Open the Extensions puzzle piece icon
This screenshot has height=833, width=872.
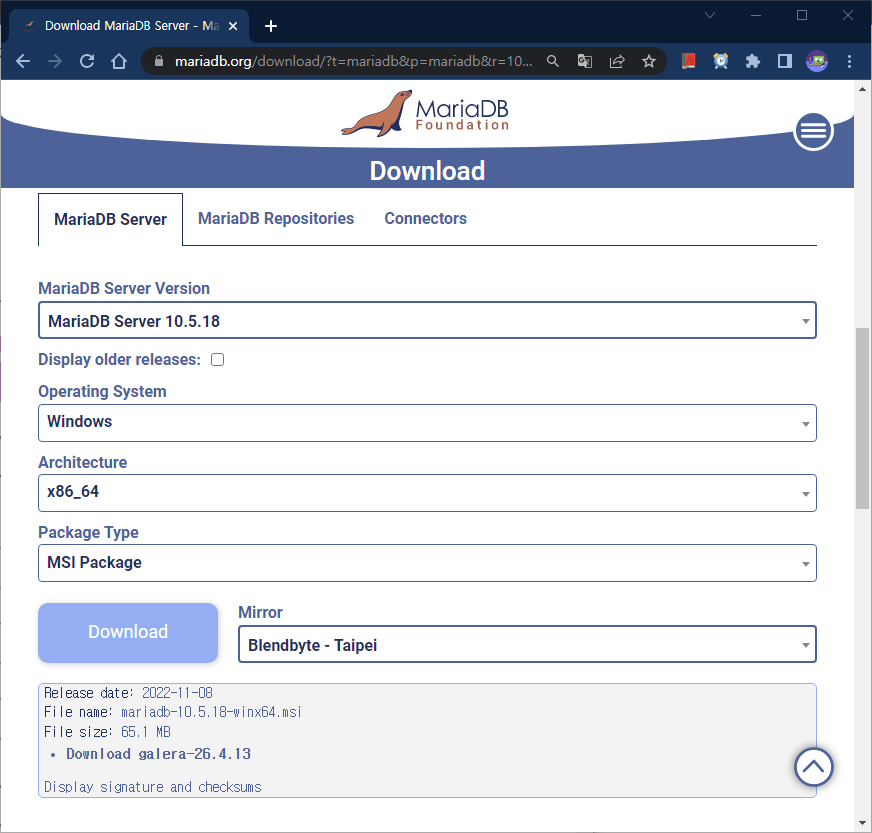click(752, 61)
